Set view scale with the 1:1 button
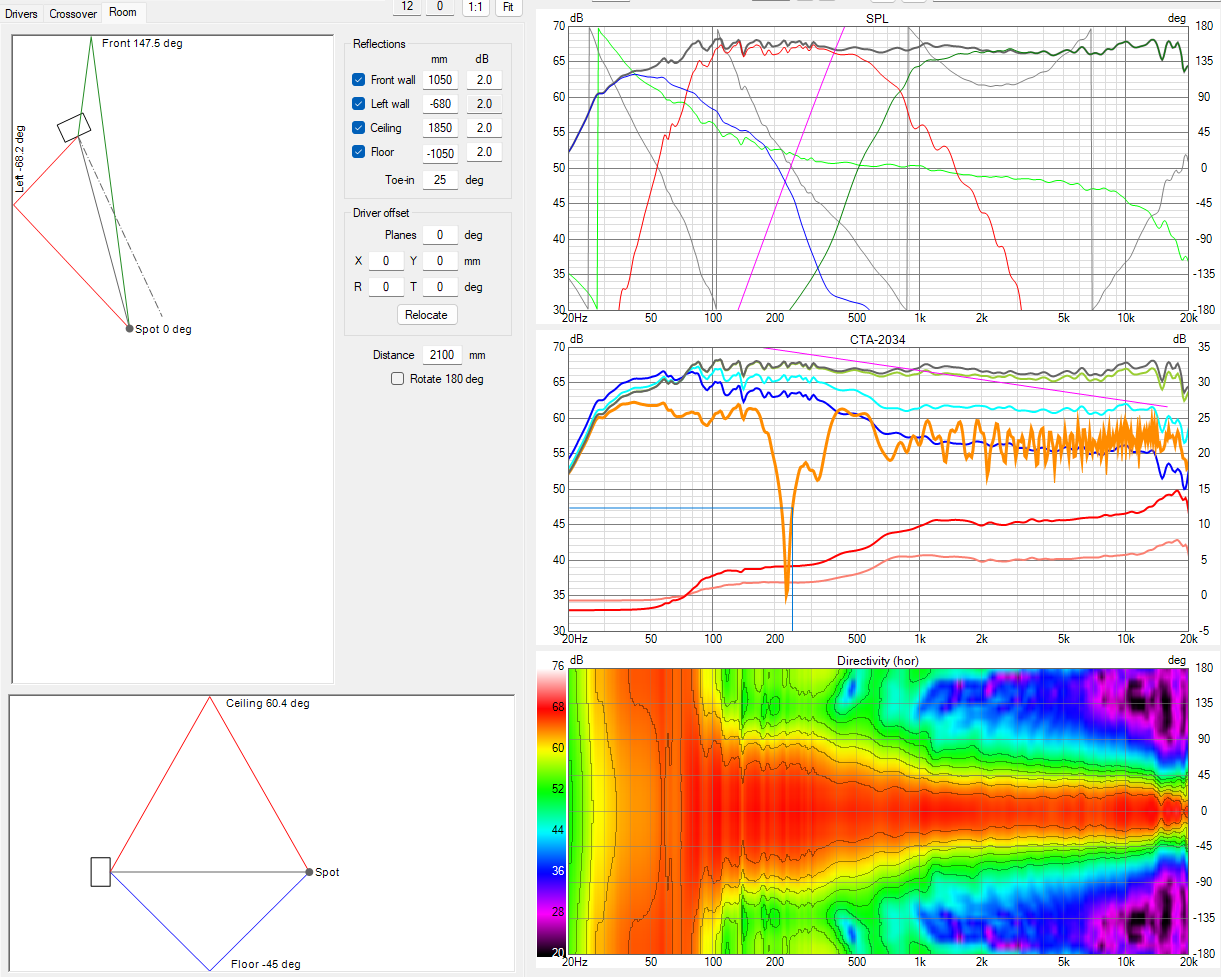The width and height of the screenshot is (1221, 977). (x=476, y=6)
